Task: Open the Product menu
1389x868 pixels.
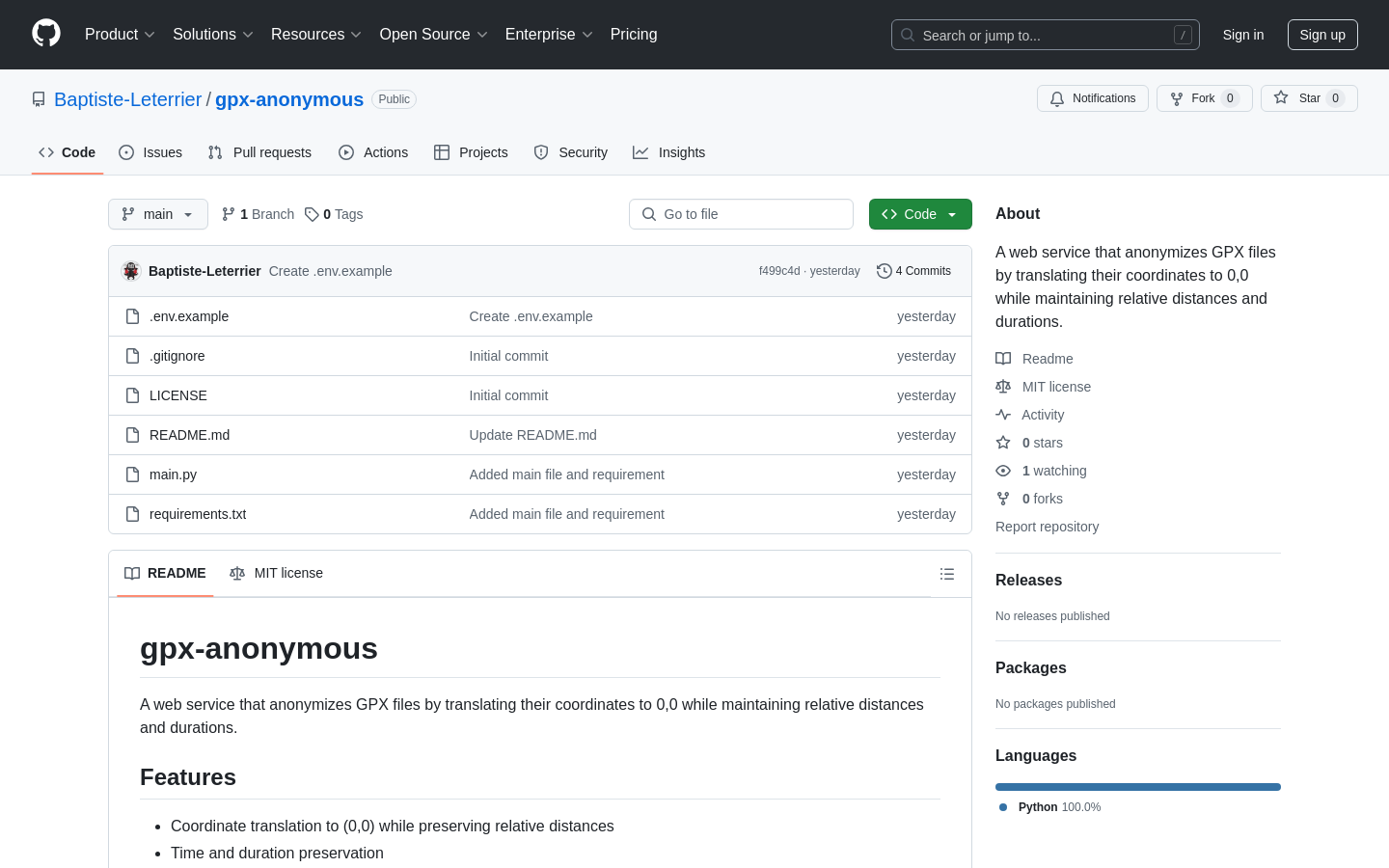Action: click(120, 35)
